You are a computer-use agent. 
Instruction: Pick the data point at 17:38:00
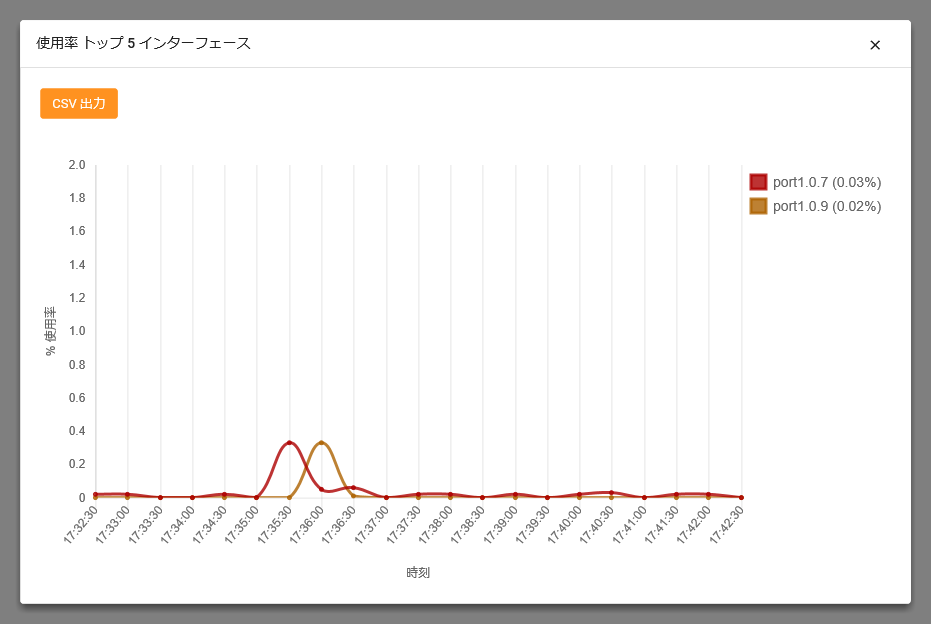450,494
